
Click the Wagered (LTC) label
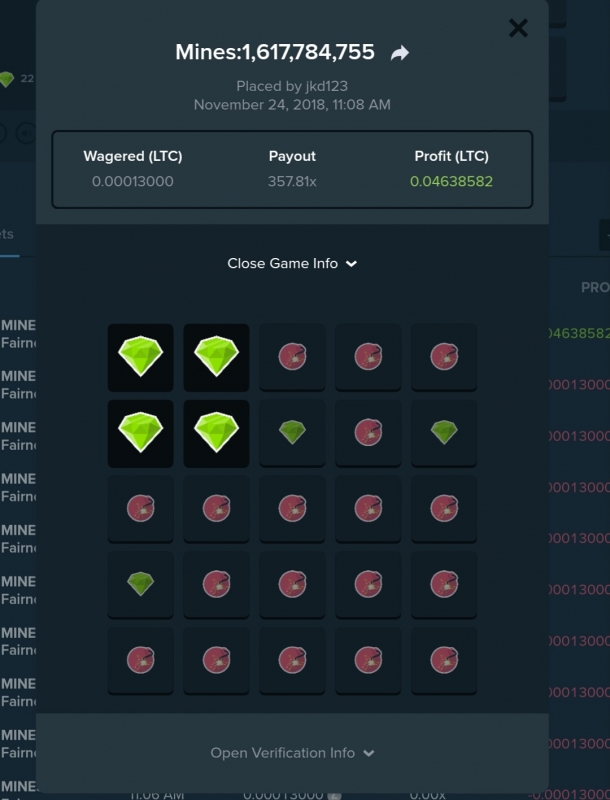click(133, 156)
